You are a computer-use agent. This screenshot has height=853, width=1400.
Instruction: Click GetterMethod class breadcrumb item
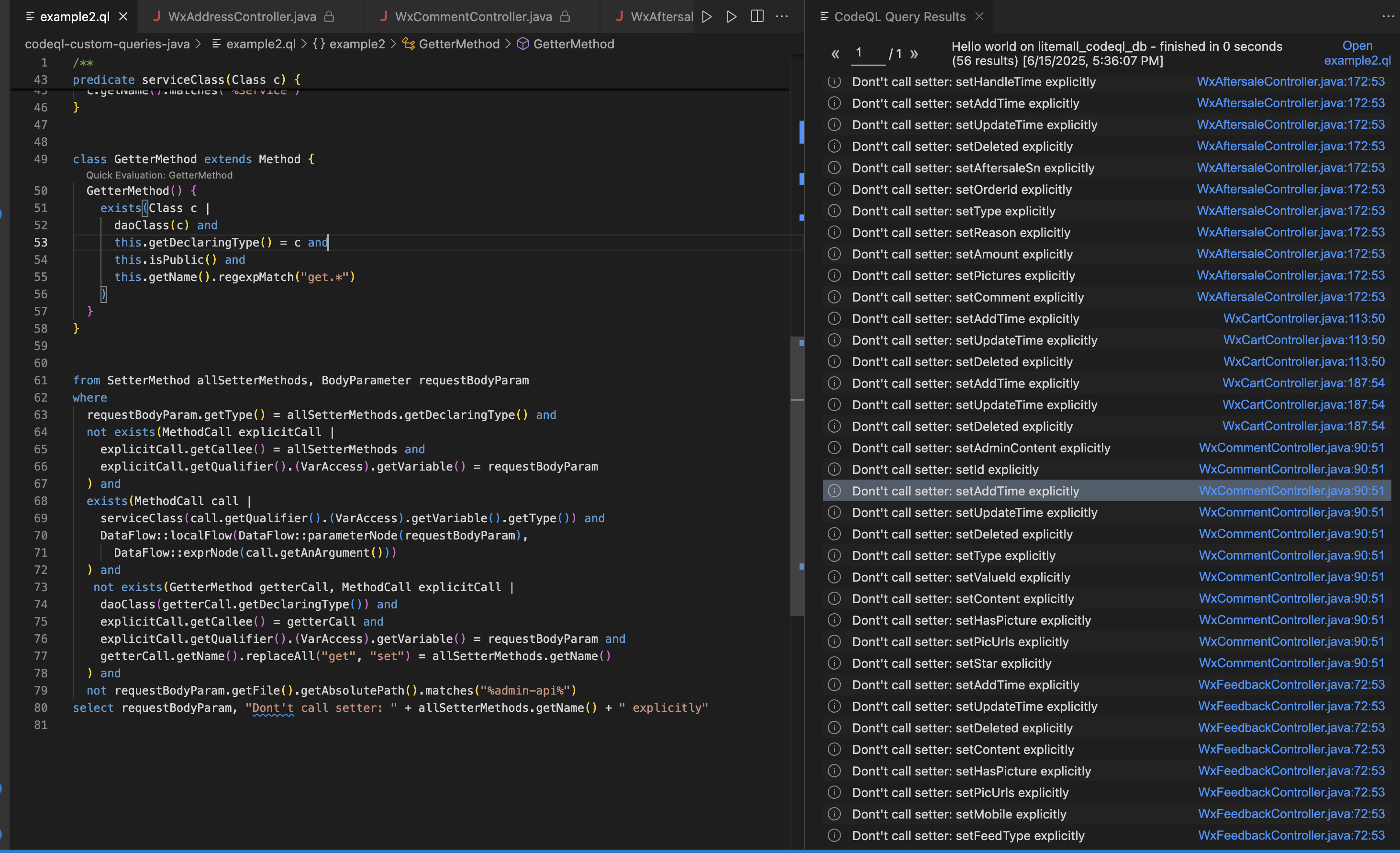tap(458, 44)
